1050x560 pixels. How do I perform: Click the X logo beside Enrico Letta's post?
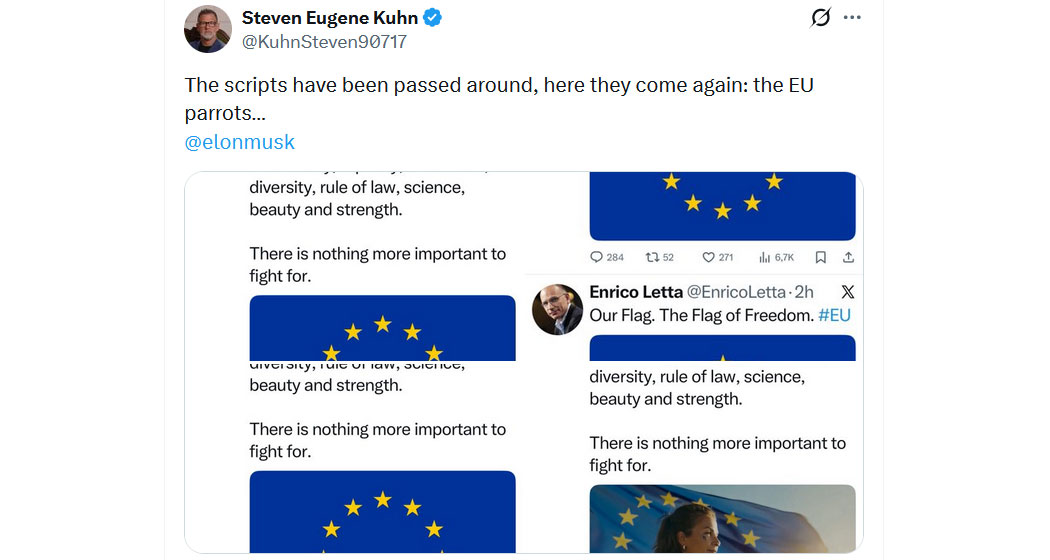point(848,292)
